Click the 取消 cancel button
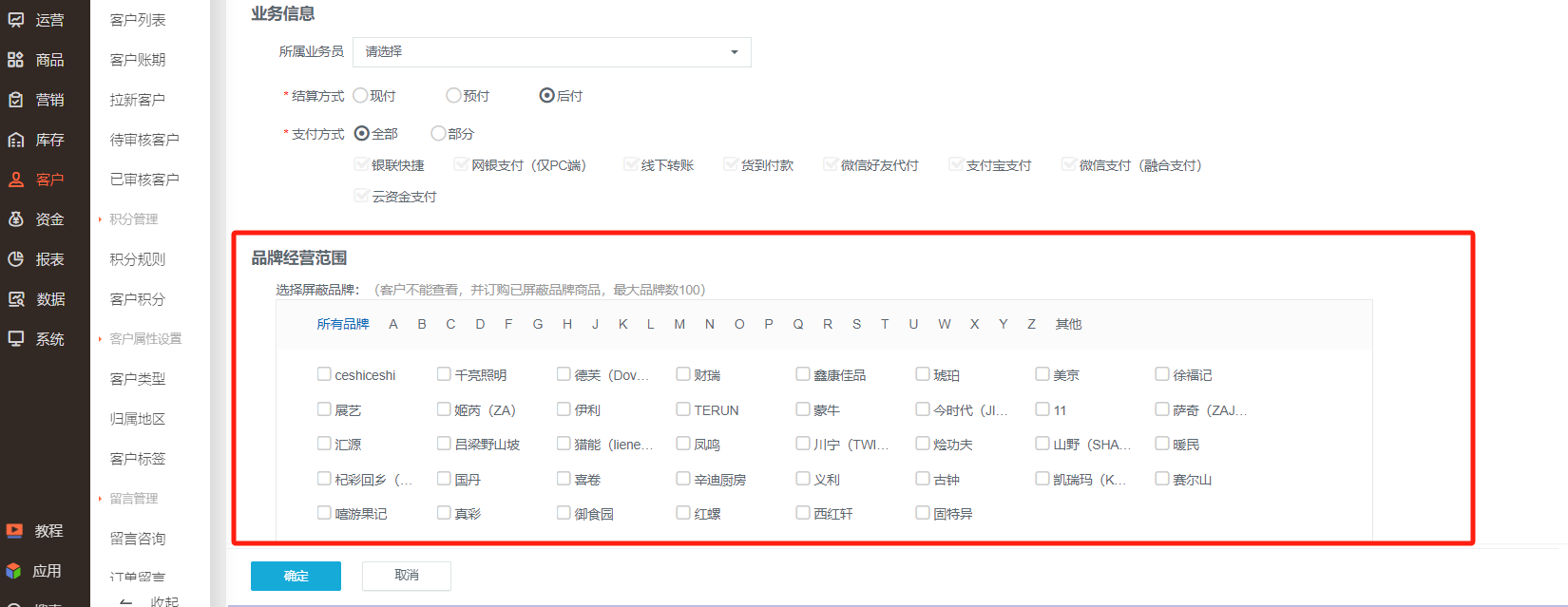The image size is (1568, 607). click(x=407, y=576)
